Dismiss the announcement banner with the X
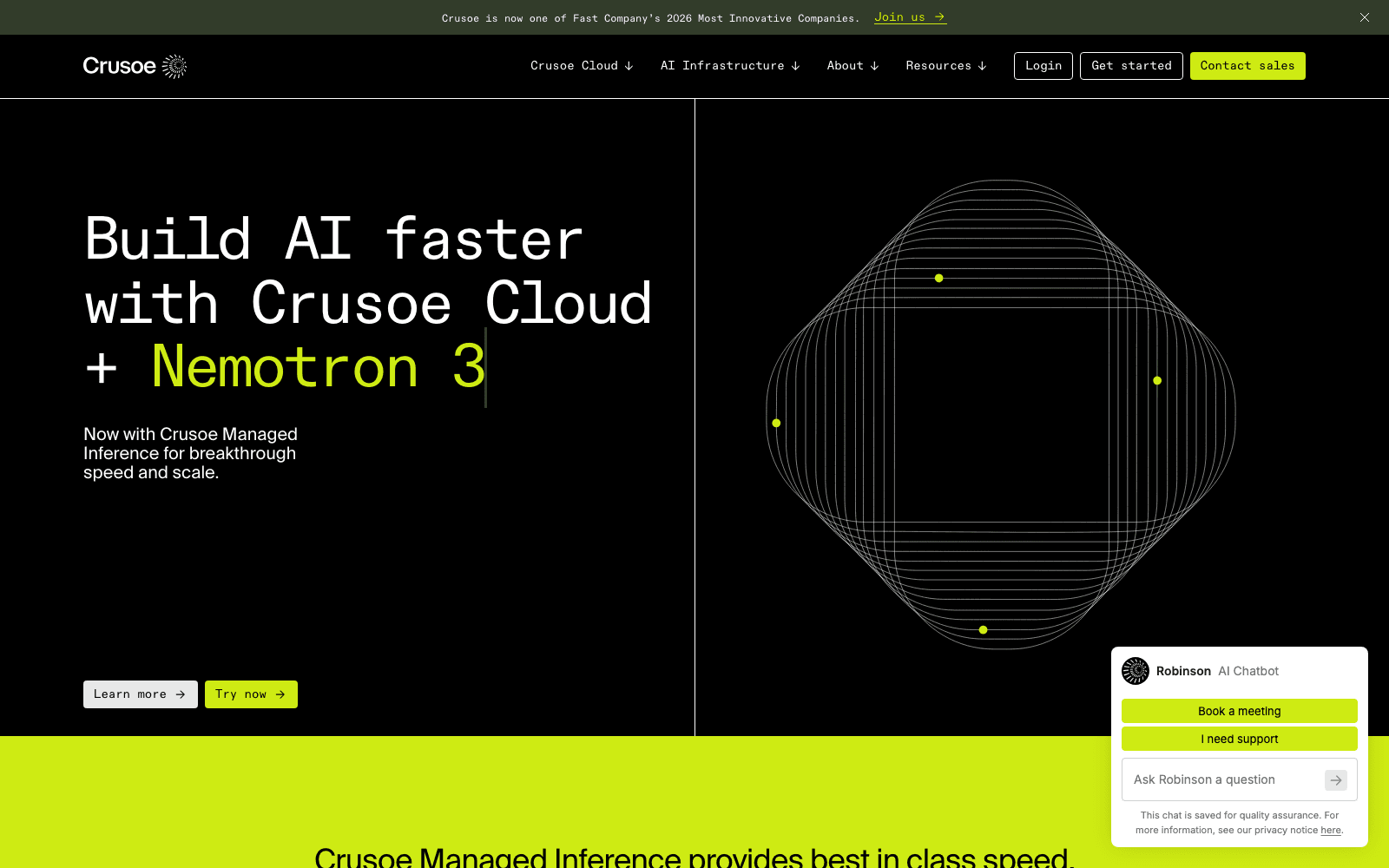The image size is (1389, 868). coord(1365,17)
